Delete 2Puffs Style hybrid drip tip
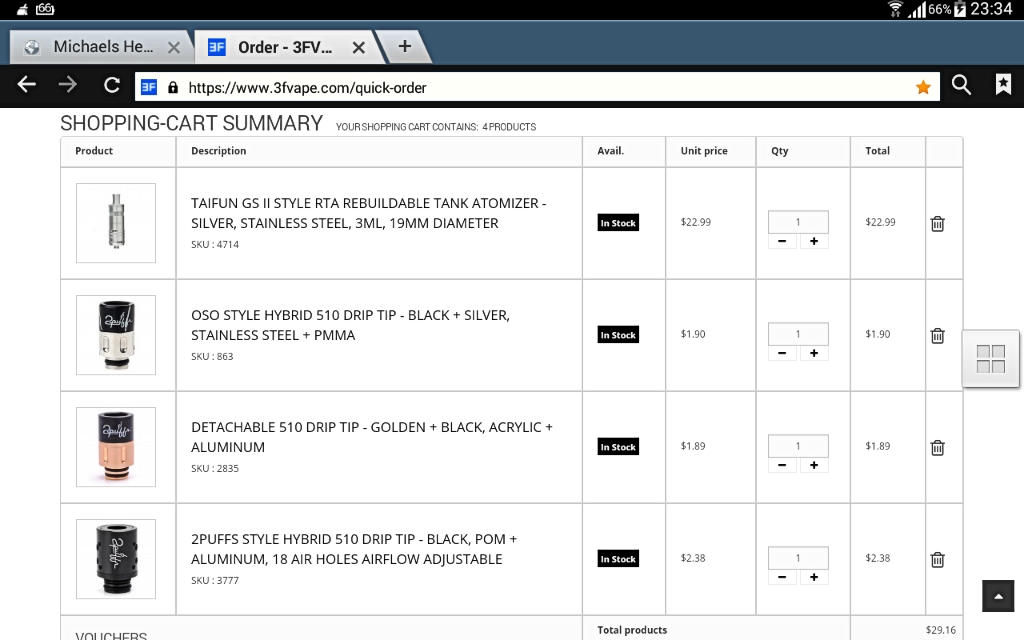The height and width of the screenshot is (640, 1024). point(937,560)
